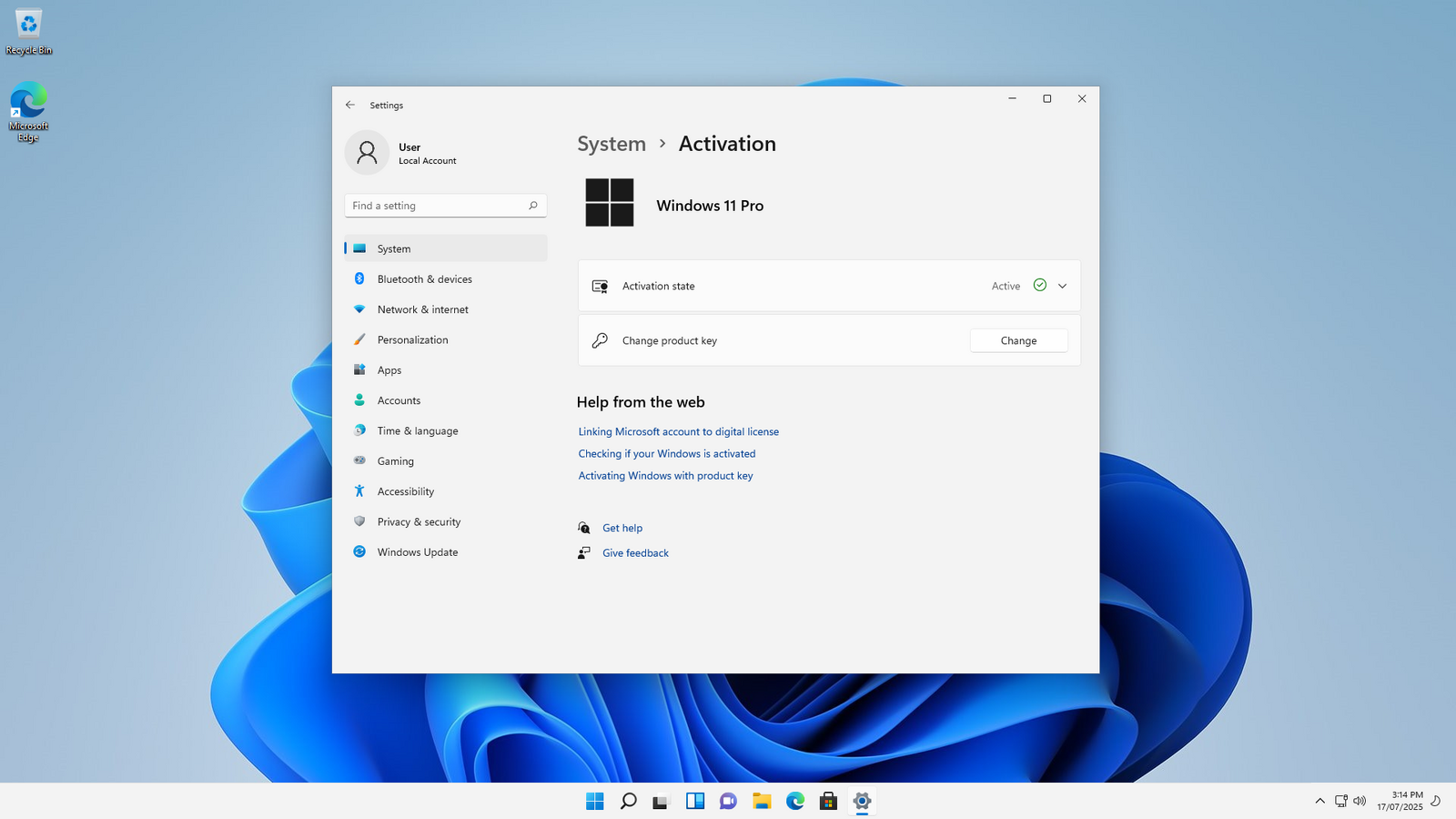Screen dimensions: 1456x819
Task: Click the Accessibility figure icon
Action: [359, 490]
